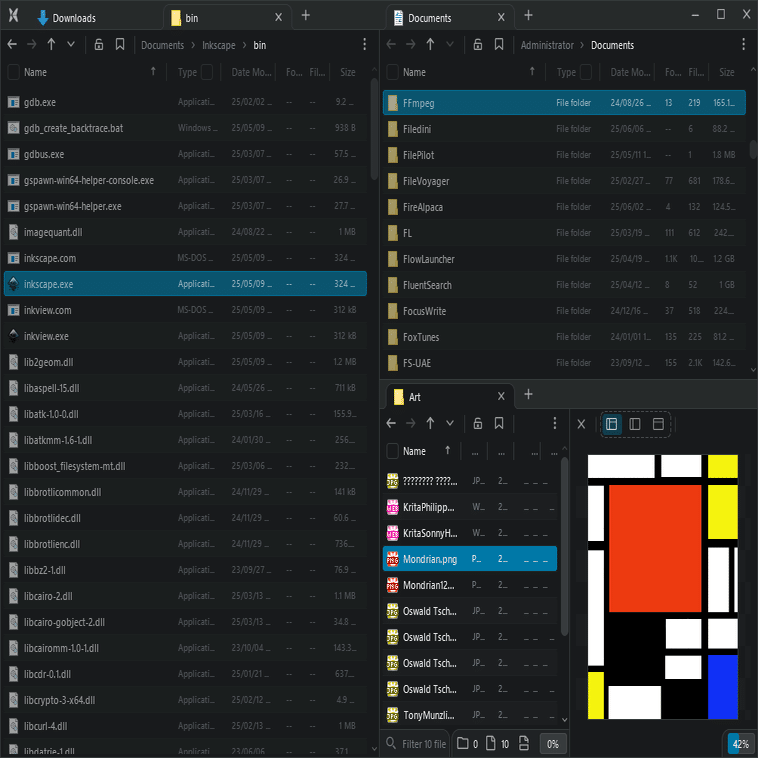
Task: Switch to the Downloads tab
Action: (x=67, y=18)
